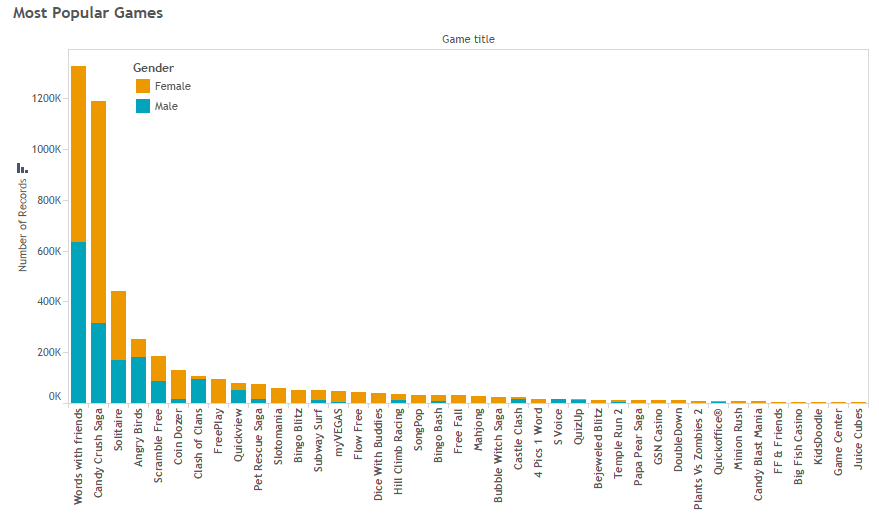Select the orange Female legend swatch

[x=143, y=86]
